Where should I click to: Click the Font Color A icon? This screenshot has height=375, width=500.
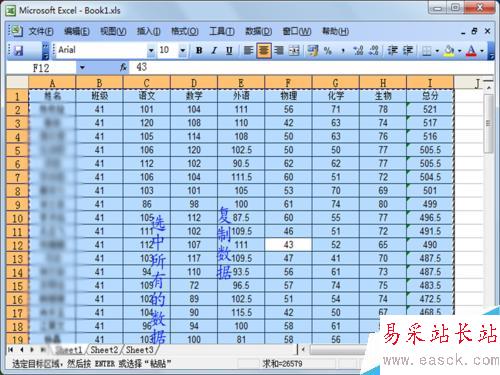coord(471,51)
